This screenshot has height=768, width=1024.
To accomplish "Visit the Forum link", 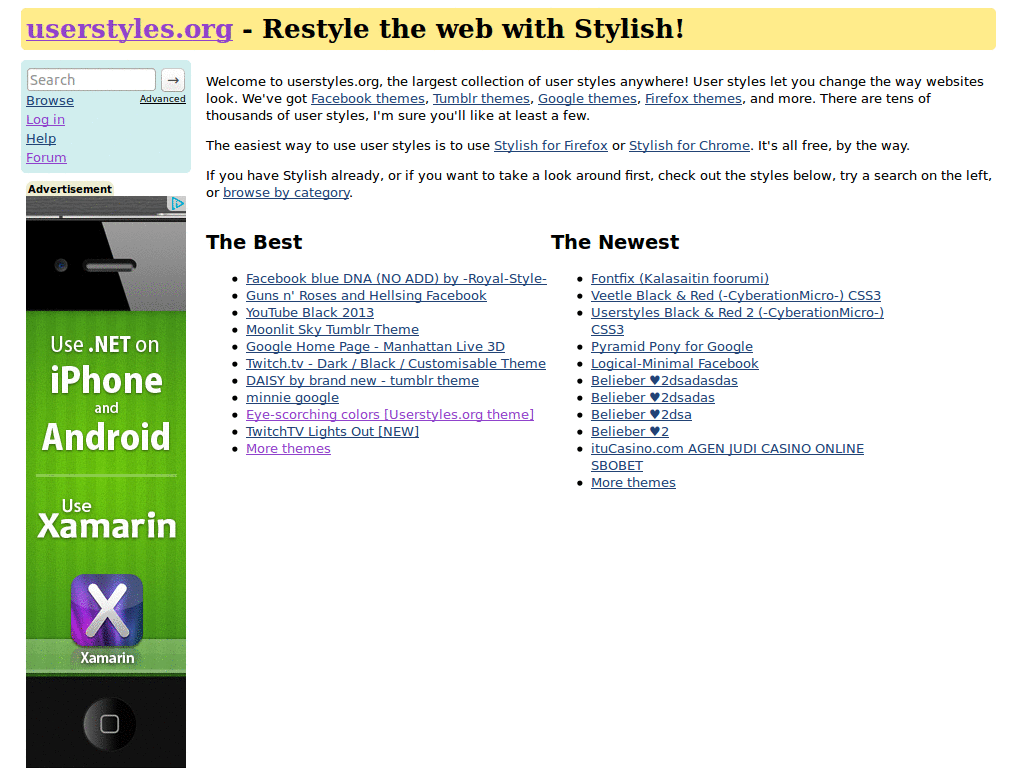I will (46, 157).
